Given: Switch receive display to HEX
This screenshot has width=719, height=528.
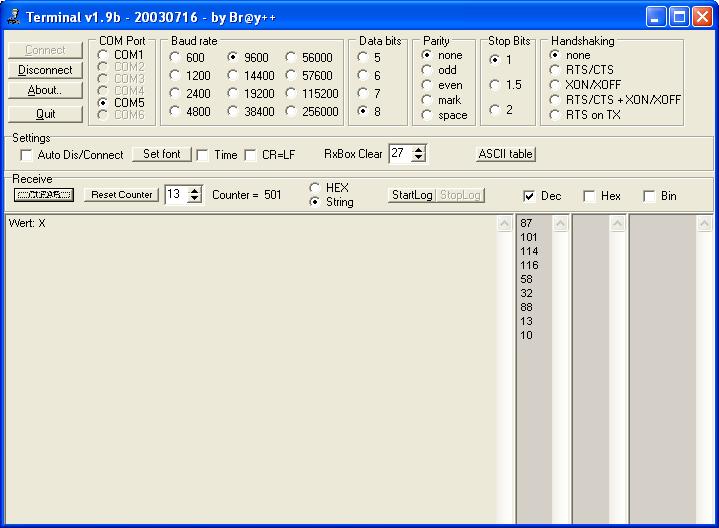Looking at the screenshot, I should point(316,188).
